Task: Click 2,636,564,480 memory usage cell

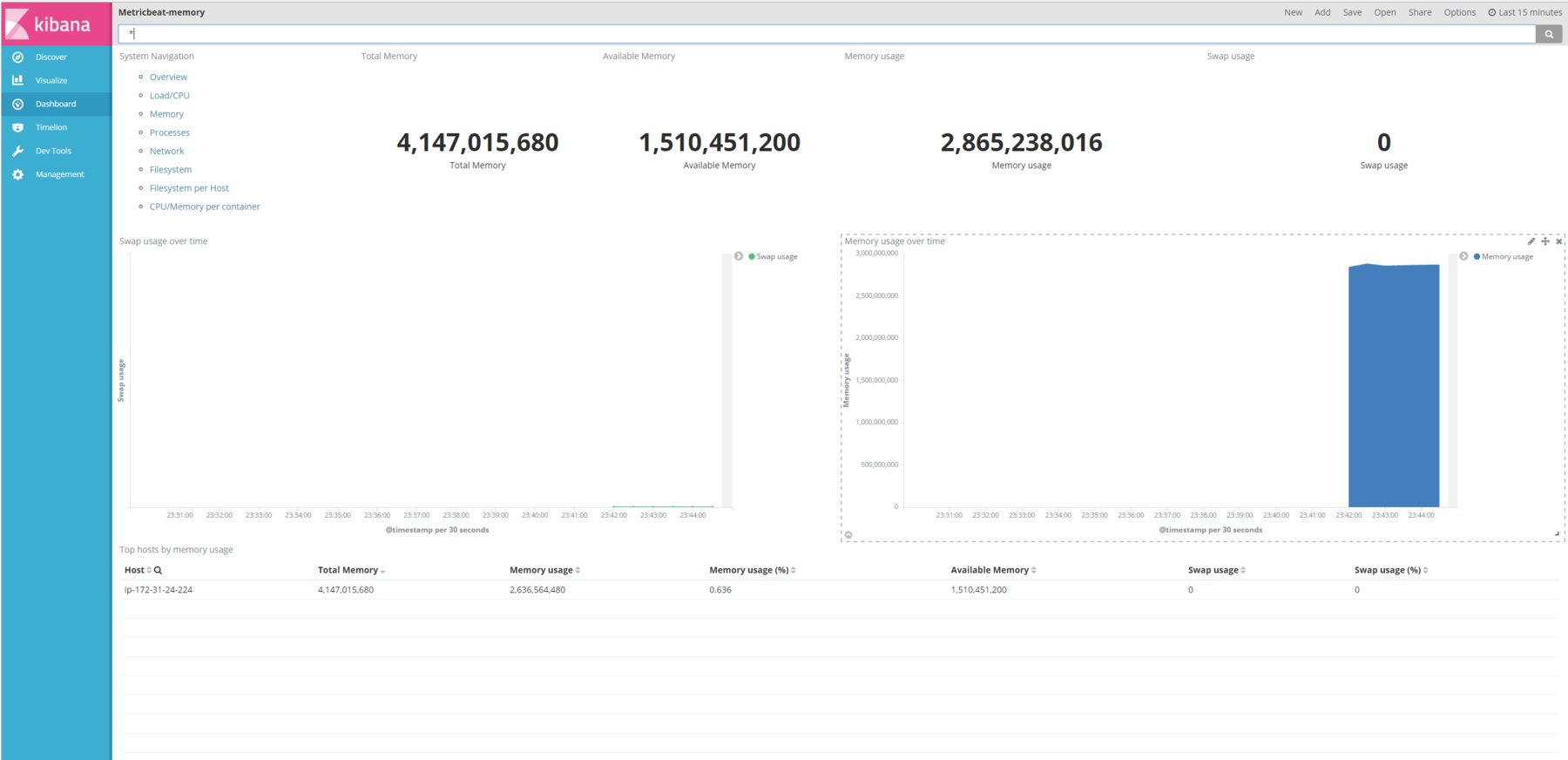Action: [x=537, y=590]
